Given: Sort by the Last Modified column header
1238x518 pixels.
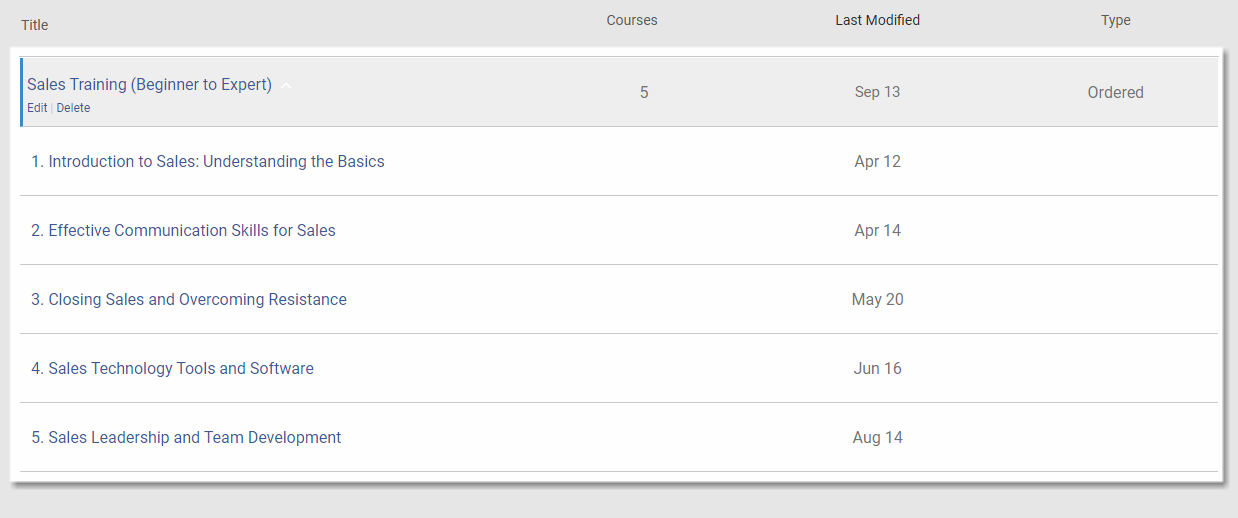Looking at the screenshot, I should pyautogui.click(x=878, y=20).
